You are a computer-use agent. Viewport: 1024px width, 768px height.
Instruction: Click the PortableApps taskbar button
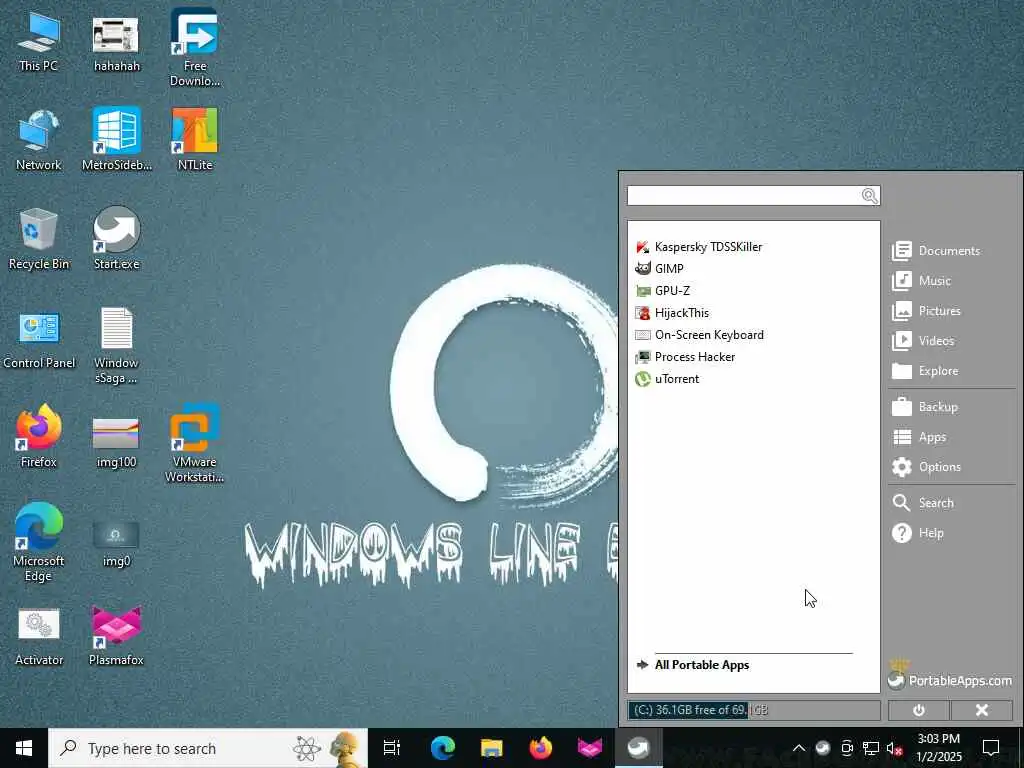[638, 748]
